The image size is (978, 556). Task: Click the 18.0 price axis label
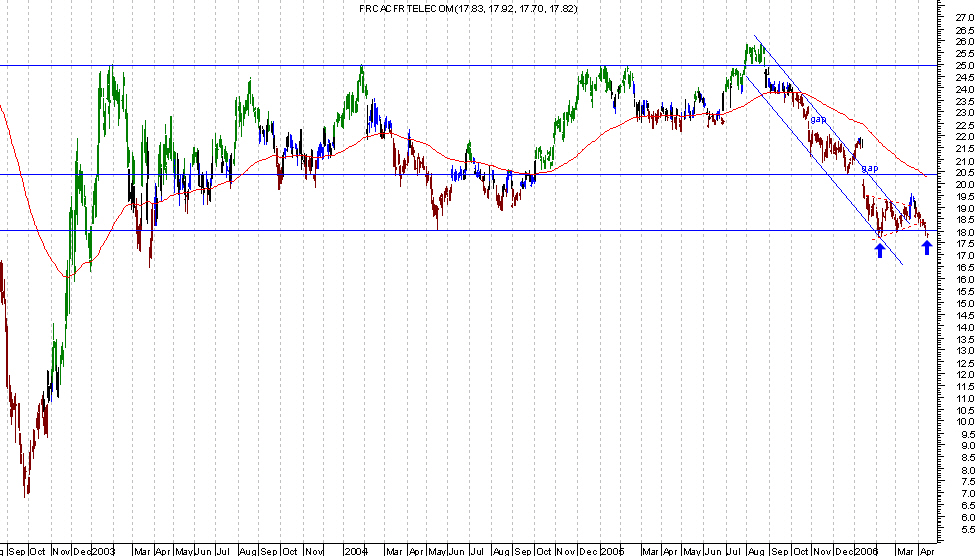point(964,232)
